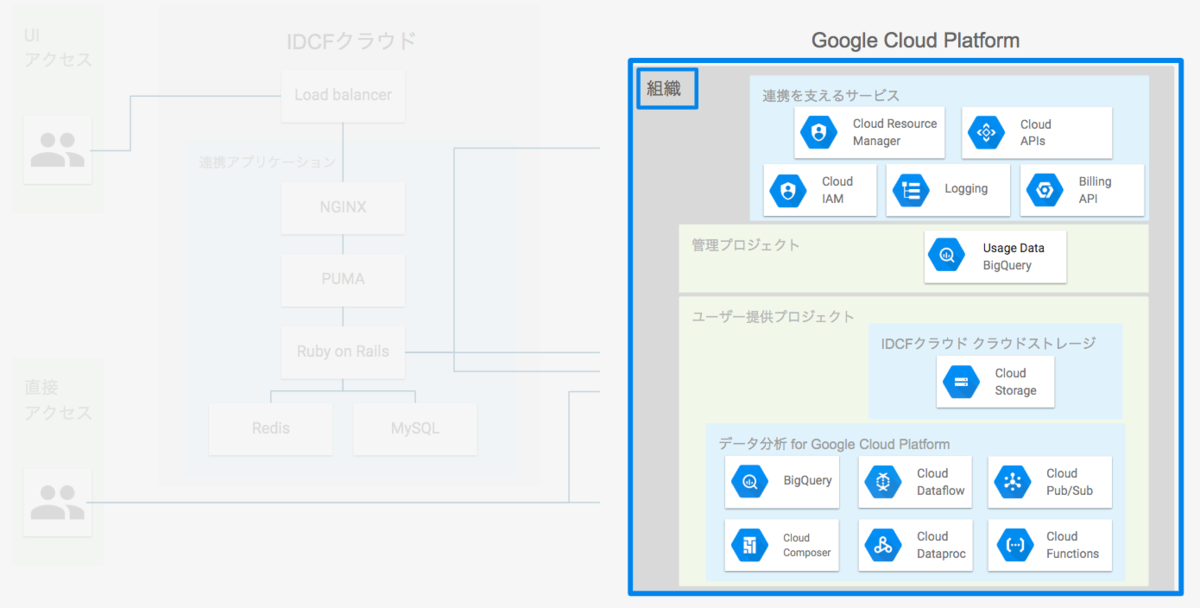Viewport: 1200px width, 608px height.
Task: Click the Logging text label
Action: click(x=966, y=189)
